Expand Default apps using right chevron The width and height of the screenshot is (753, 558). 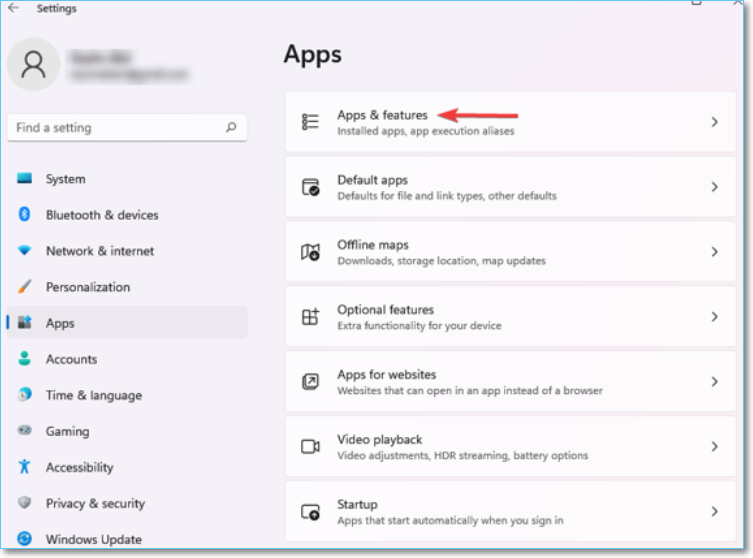pos(714,187)
